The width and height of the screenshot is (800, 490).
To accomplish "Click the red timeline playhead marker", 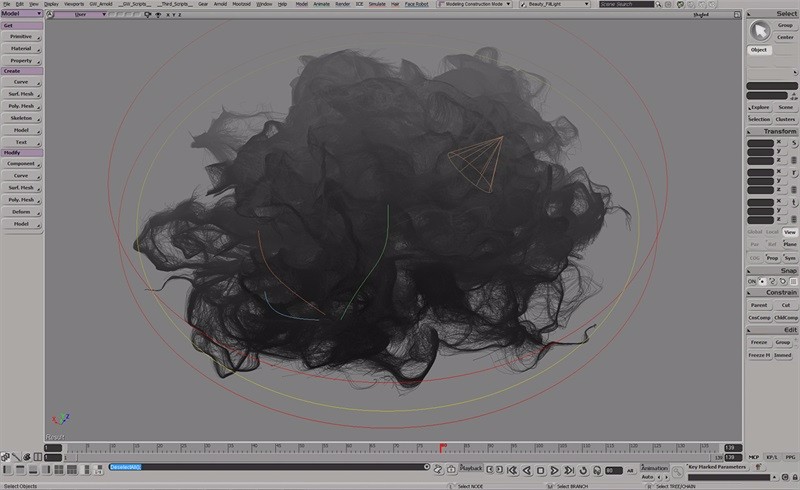I will (x=442, y=447).
